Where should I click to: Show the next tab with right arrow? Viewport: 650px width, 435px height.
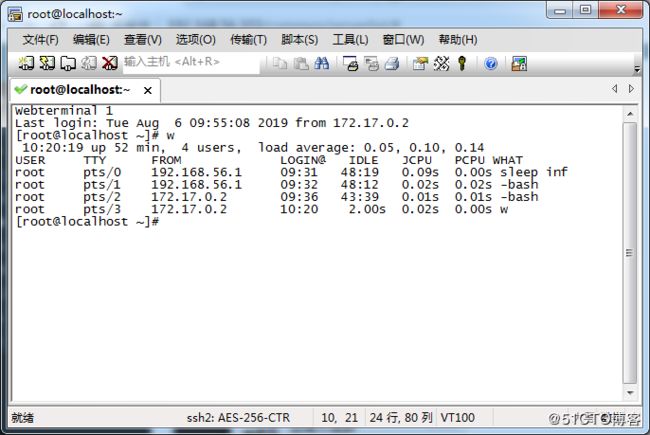coord(631,88)
